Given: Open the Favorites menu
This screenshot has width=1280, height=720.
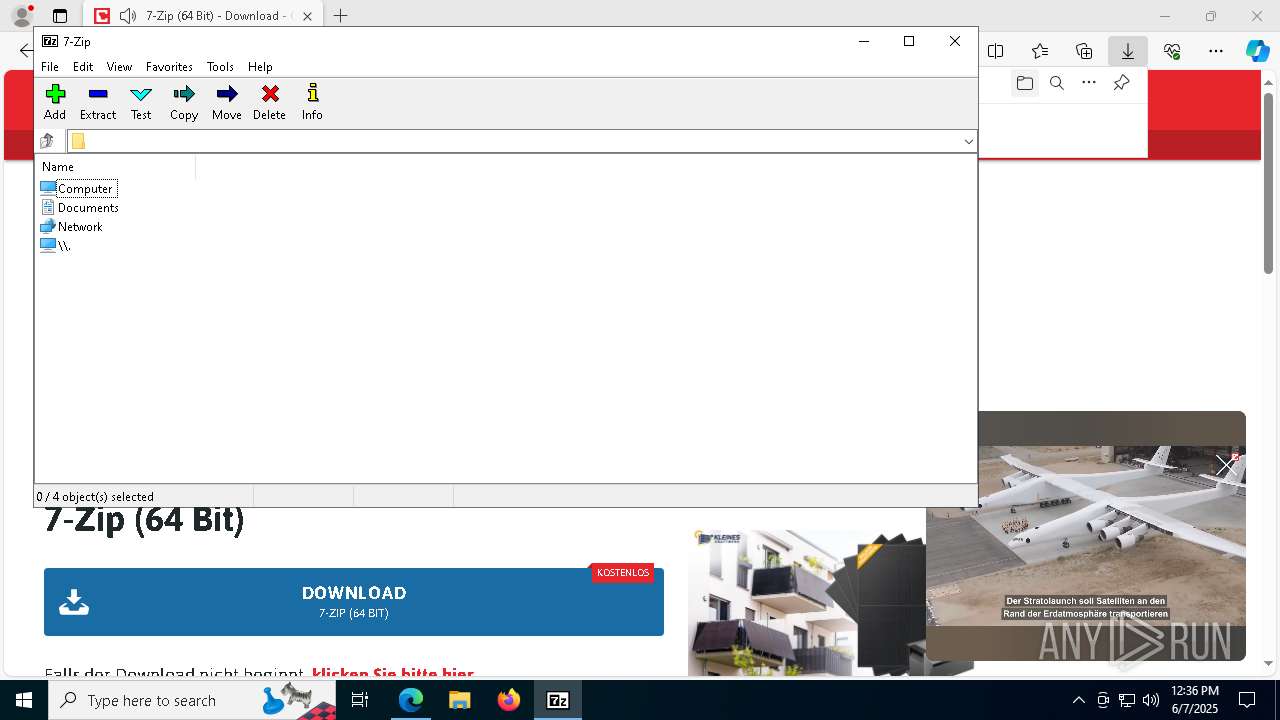Looking at the screenshot, I should (x=169, y=67).
